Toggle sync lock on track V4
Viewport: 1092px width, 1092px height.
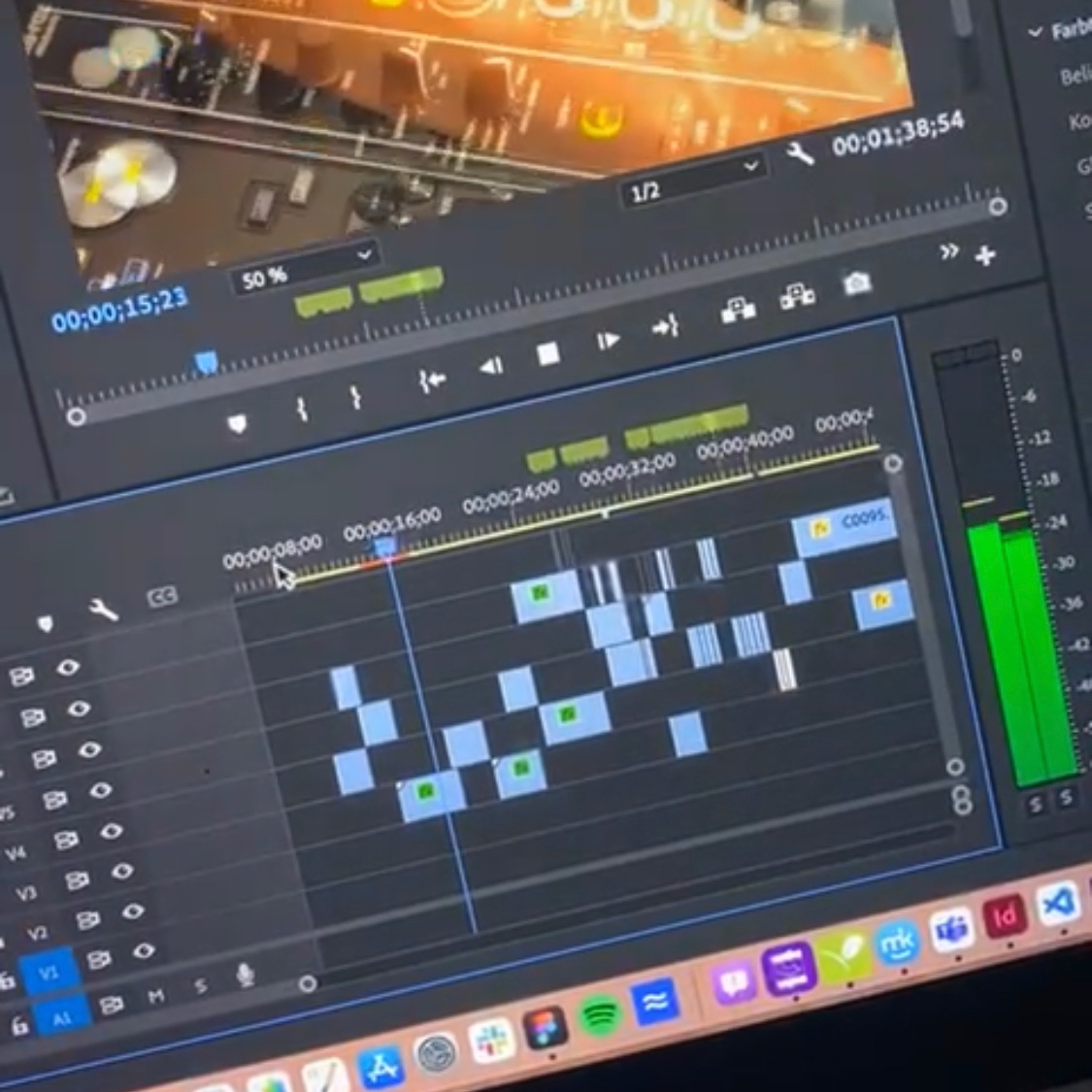click(x=66, y=841)
